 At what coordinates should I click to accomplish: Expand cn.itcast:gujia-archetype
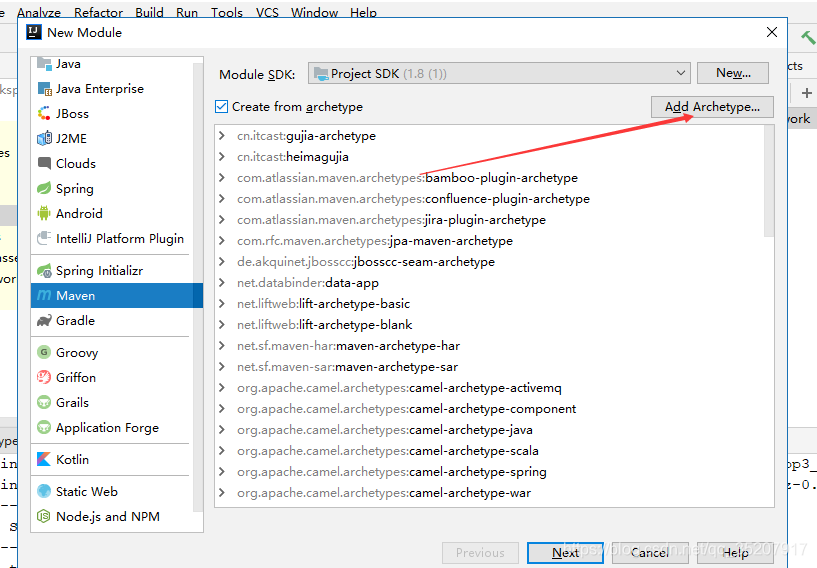pos(222,136)
